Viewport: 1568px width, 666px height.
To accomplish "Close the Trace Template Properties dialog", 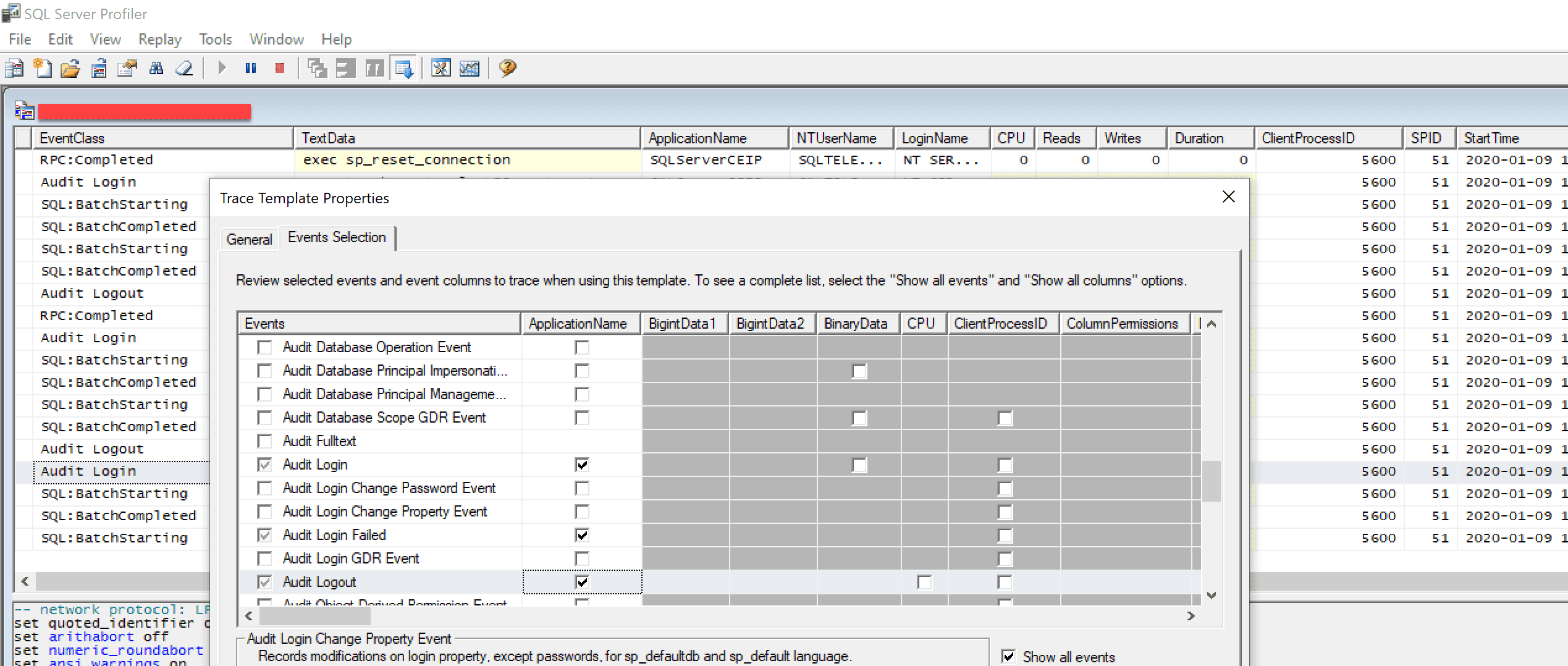I will pos(1228,196).
